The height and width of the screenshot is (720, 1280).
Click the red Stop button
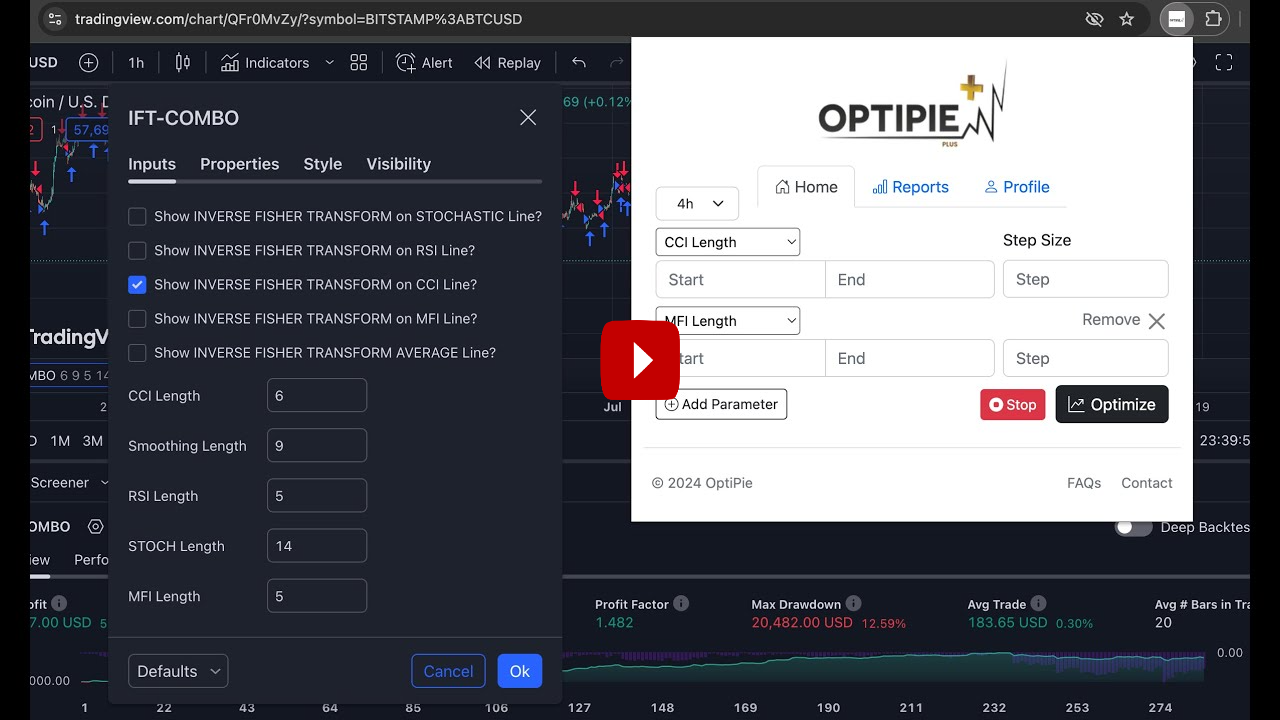tap(1012, 404)
